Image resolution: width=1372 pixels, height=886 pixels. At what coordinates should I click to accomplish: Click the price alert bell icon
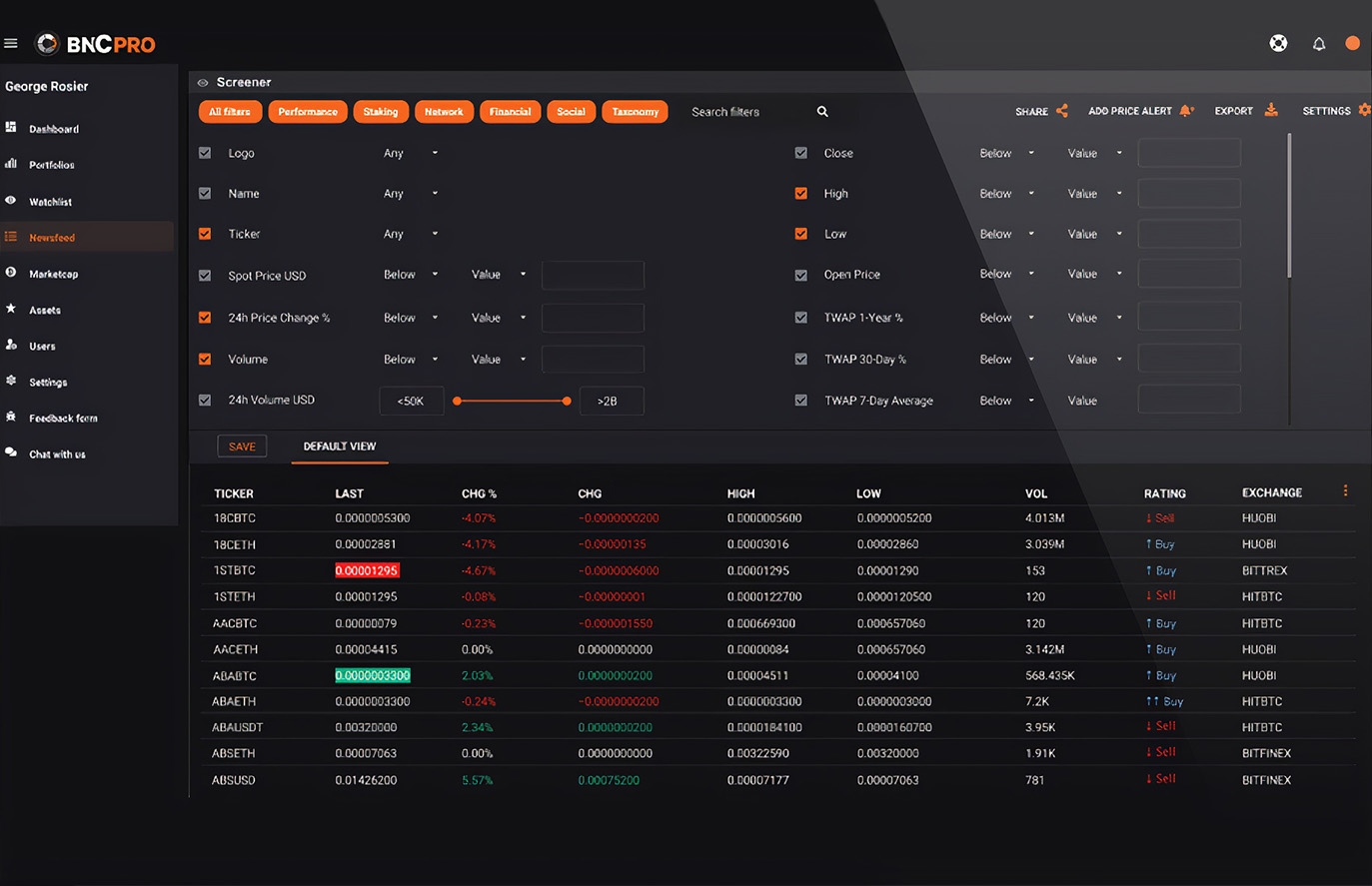coord(1186,111)
